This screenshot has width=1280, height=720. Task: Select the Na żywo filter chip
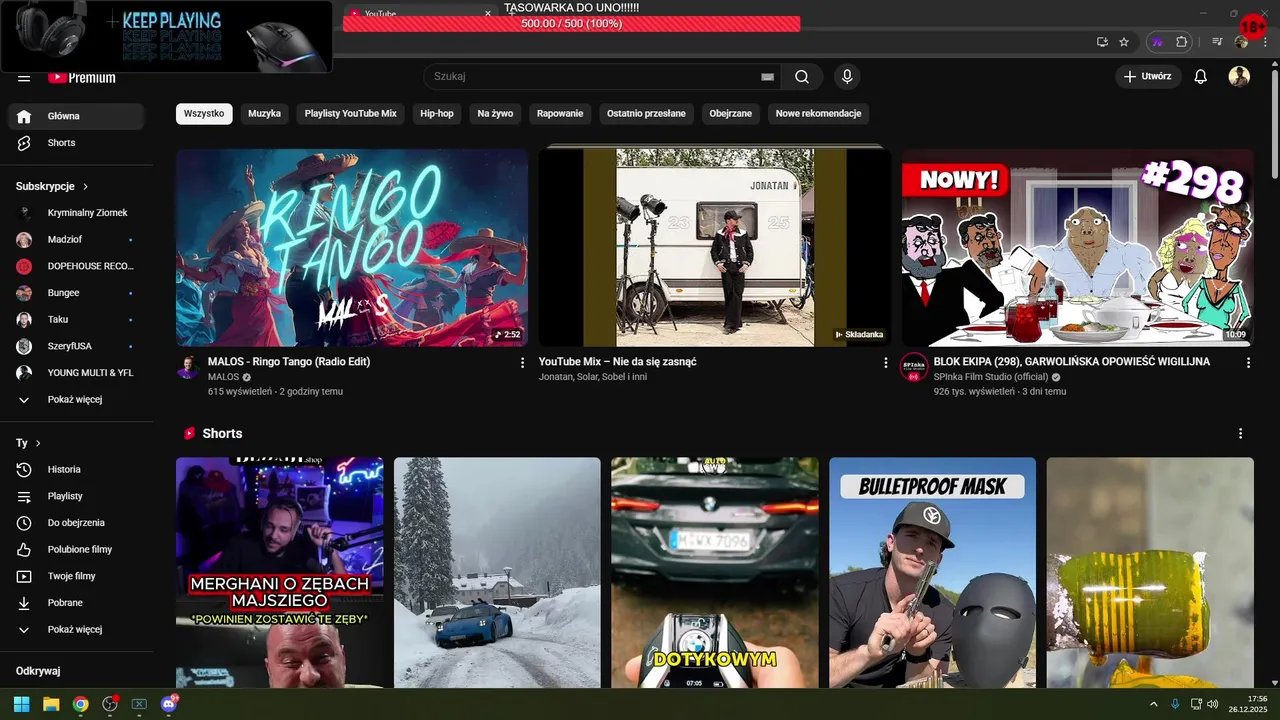tap(495, 114)
